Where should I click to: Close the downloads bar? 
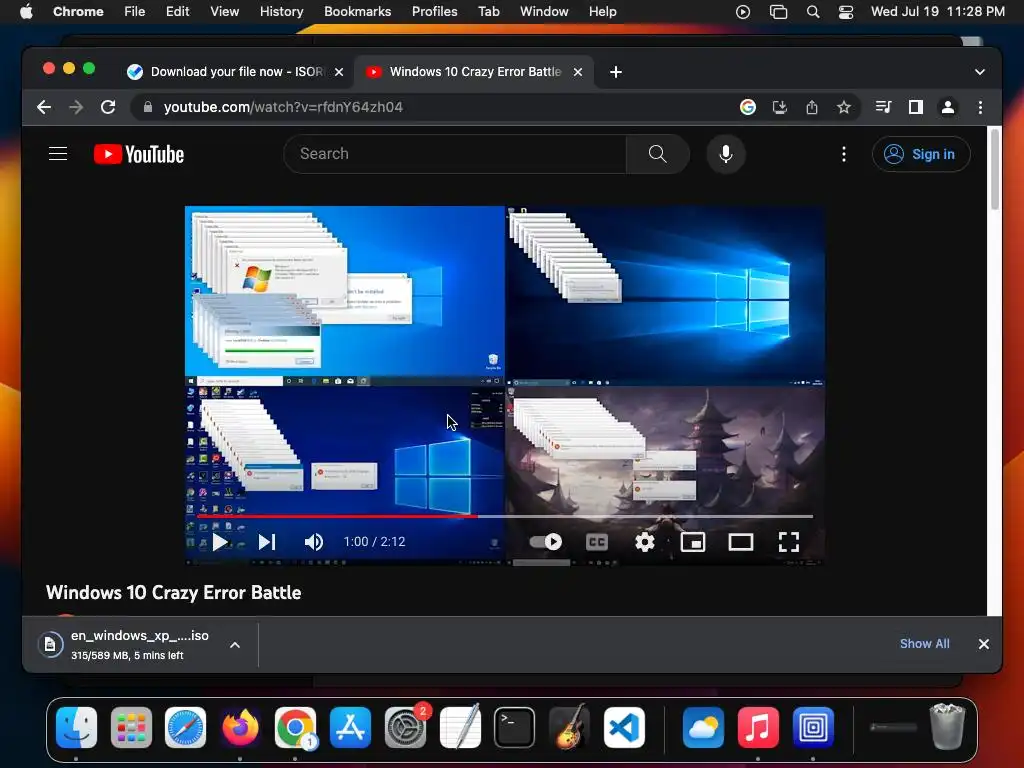click(984, 644)
